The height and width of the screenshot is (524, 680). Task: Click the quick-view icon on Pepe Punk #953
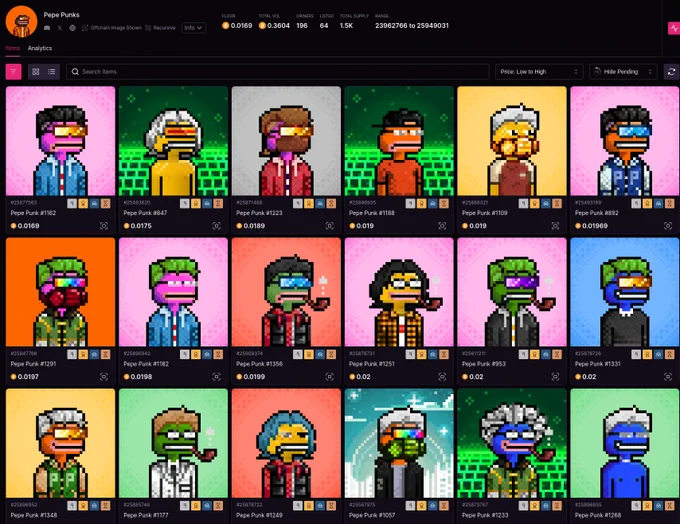(555, 377)
